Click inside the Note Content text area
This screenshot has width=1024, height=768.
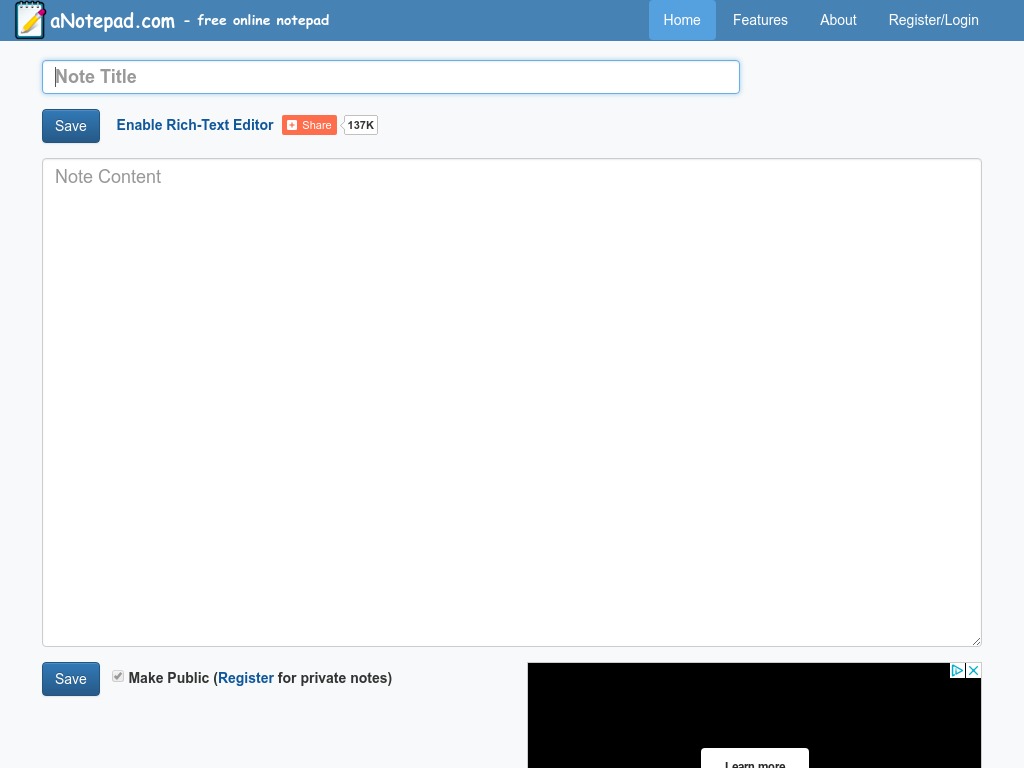tap(512, 402)
